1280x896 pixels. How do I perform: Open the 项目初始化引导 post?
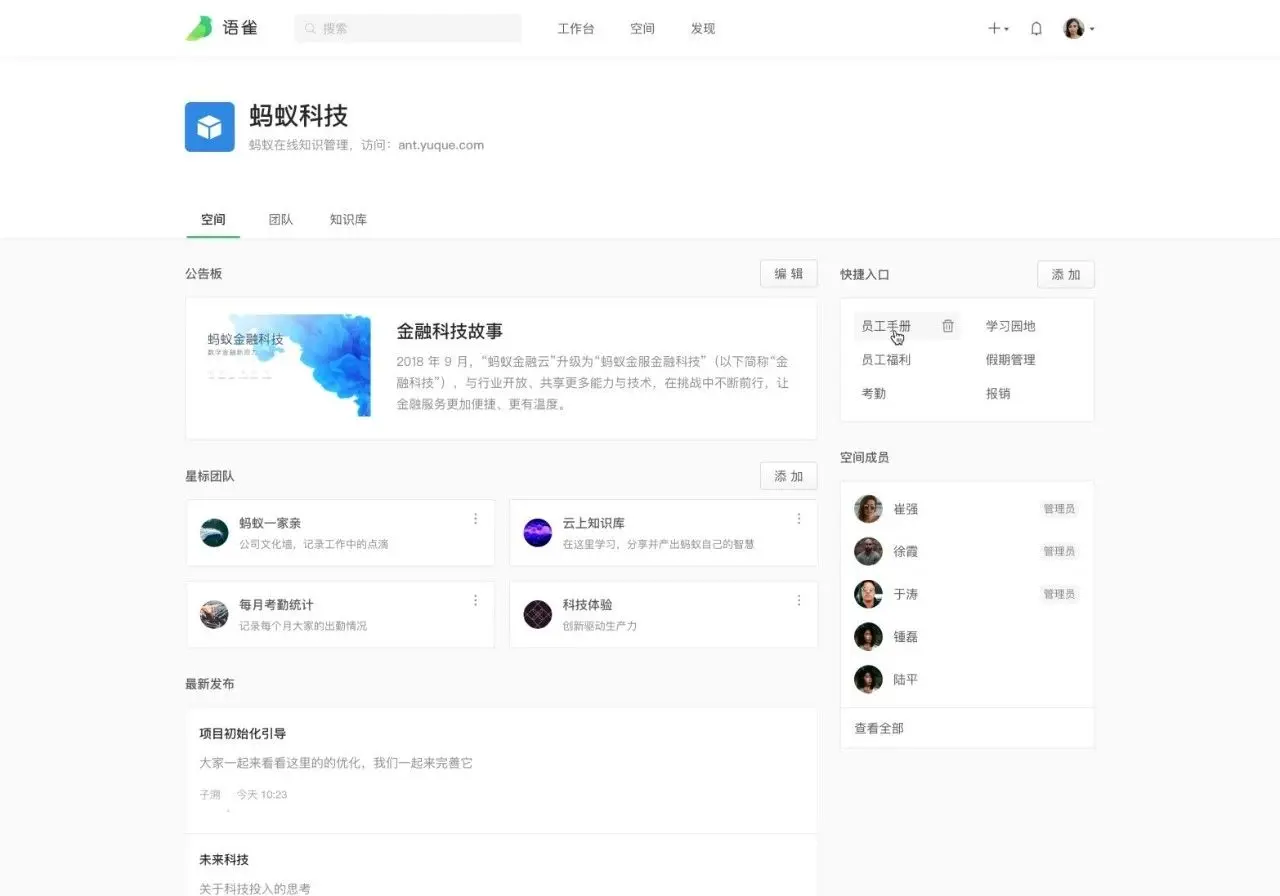pos(243,734)
